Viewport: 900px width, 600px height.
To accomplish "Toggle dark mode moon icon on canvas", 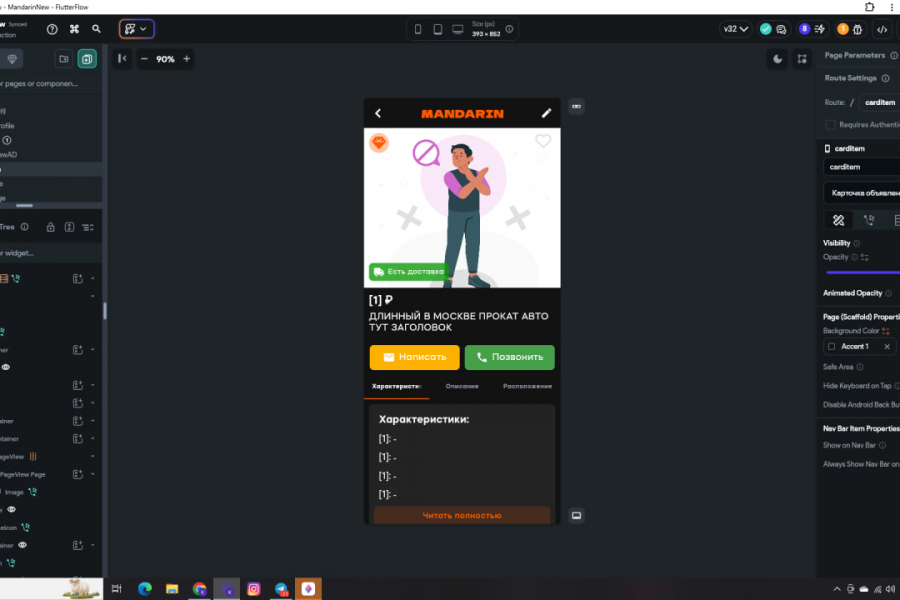I will pos(777,59).
